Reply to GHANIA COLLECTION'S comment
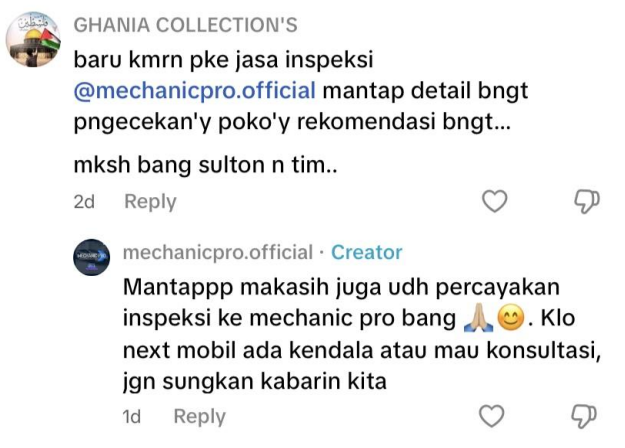This screenshot has width=625, height=448. (150, 202)
